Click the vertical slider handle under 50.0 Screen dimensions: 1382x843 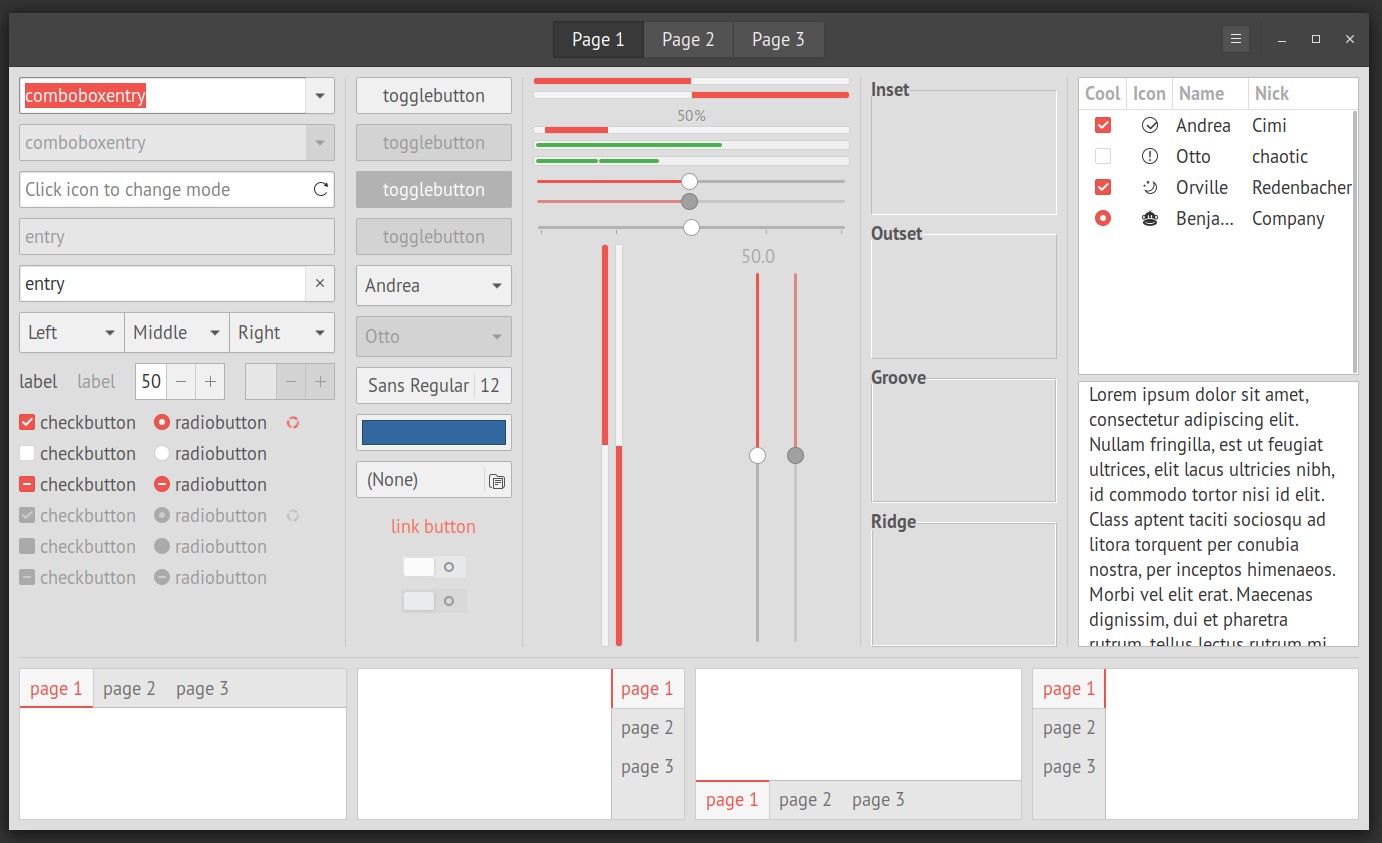[757, 455]
